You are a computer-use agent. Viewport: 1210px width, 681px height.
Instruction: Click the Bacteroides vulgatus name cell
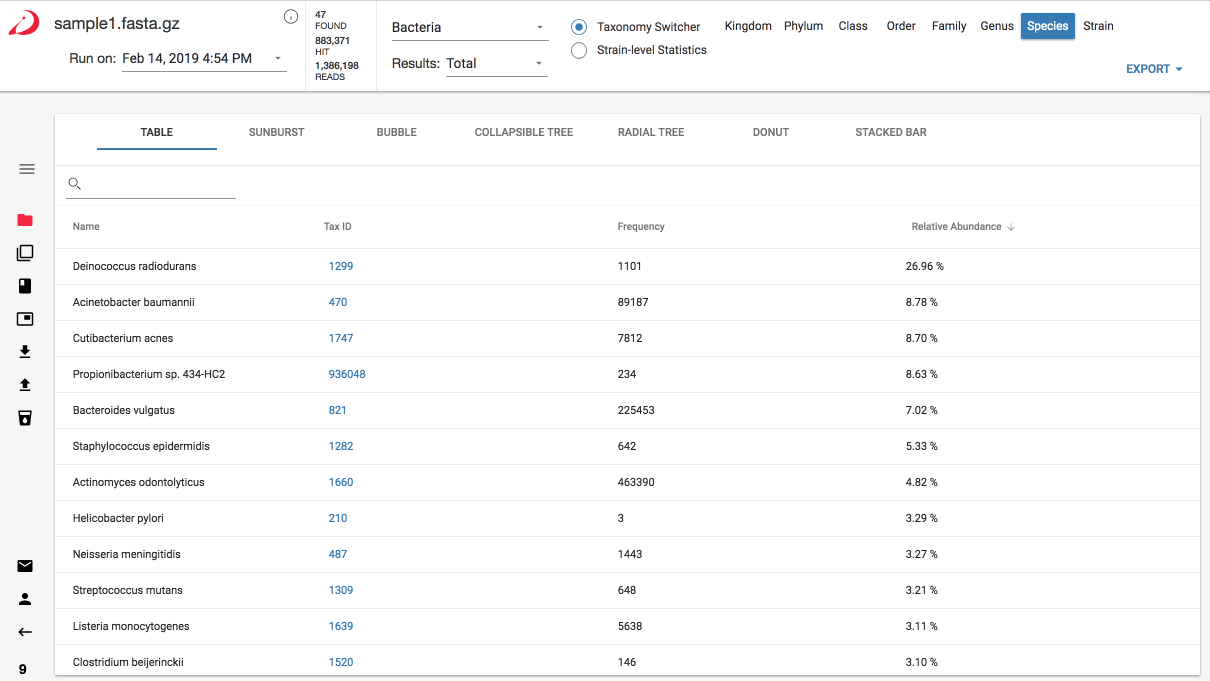[x=124, y=410]
